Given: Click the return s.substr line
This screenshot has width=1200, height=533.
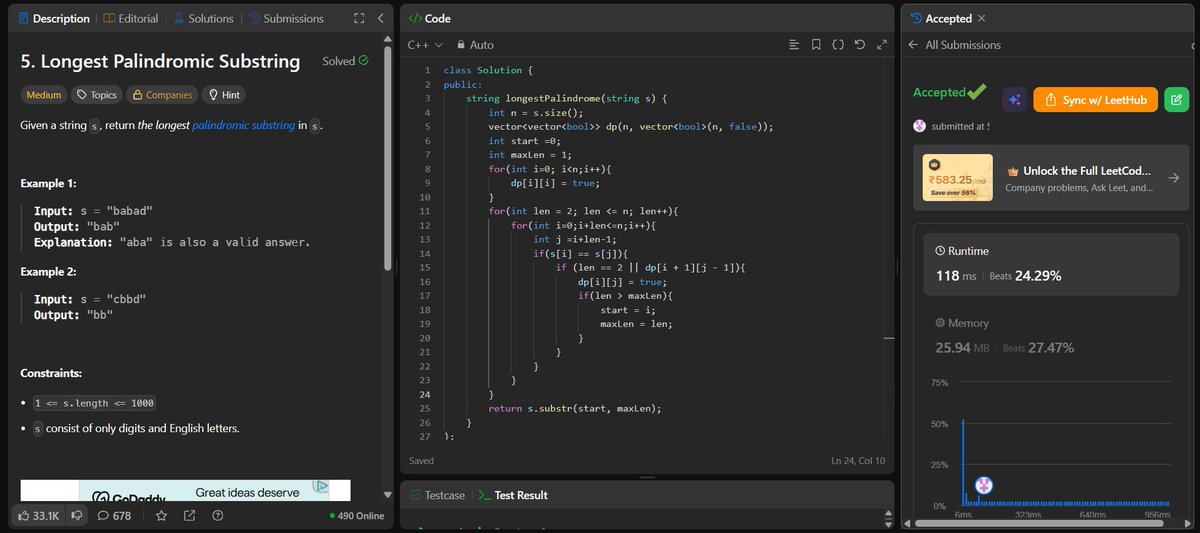Looking at the screenshot, I should (574, 408).
